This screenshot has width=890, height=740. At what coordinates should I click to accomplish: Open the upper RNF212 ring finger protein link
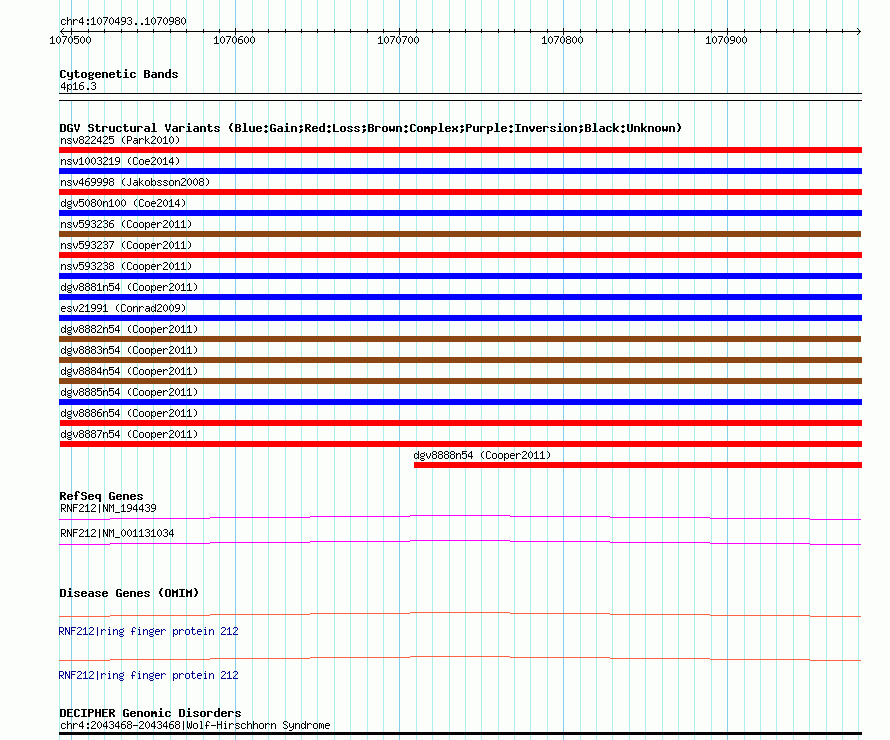[x=148, y=631]
